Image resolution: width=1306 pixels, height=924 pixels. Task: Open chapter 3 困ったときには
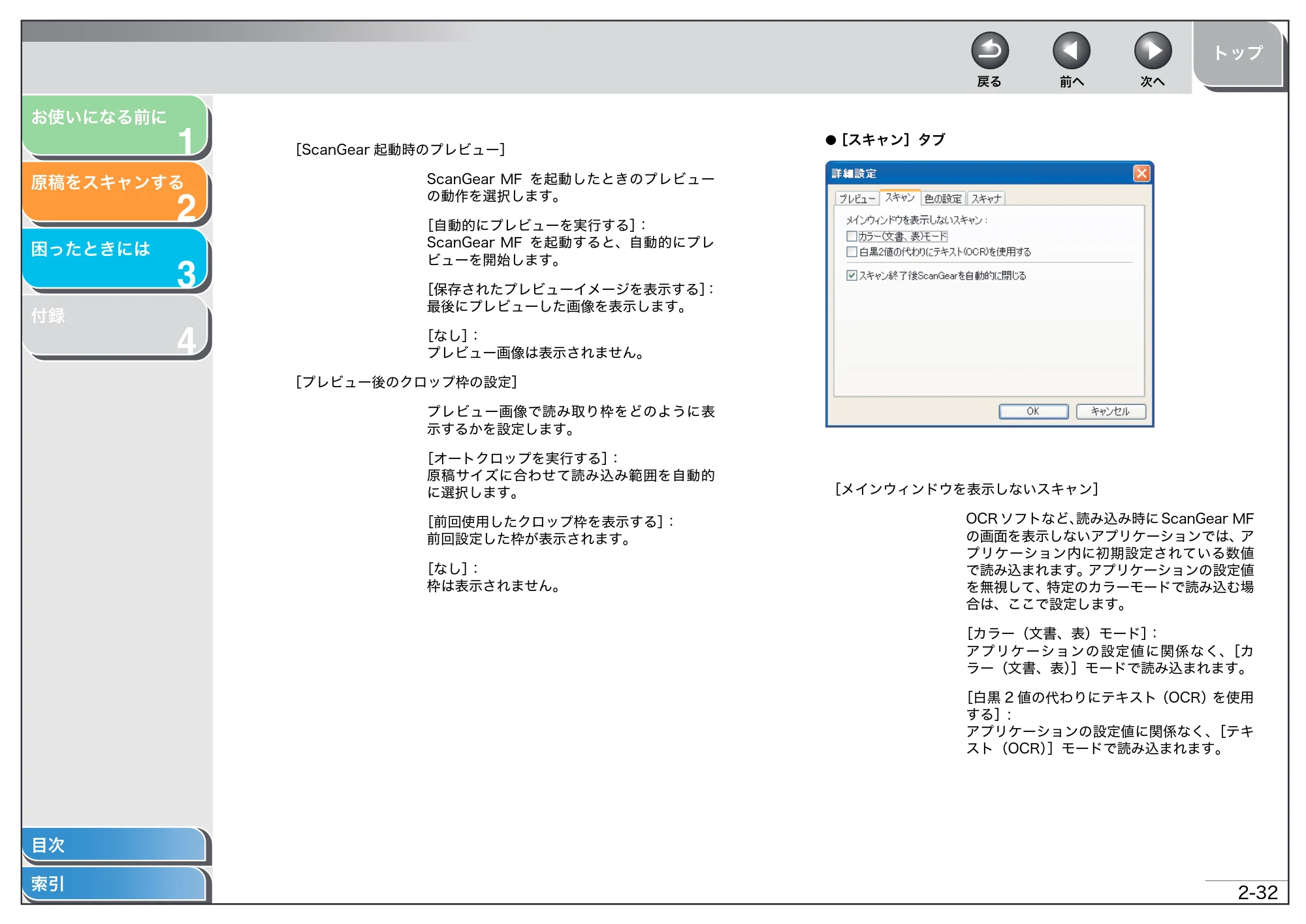(114, 259)
